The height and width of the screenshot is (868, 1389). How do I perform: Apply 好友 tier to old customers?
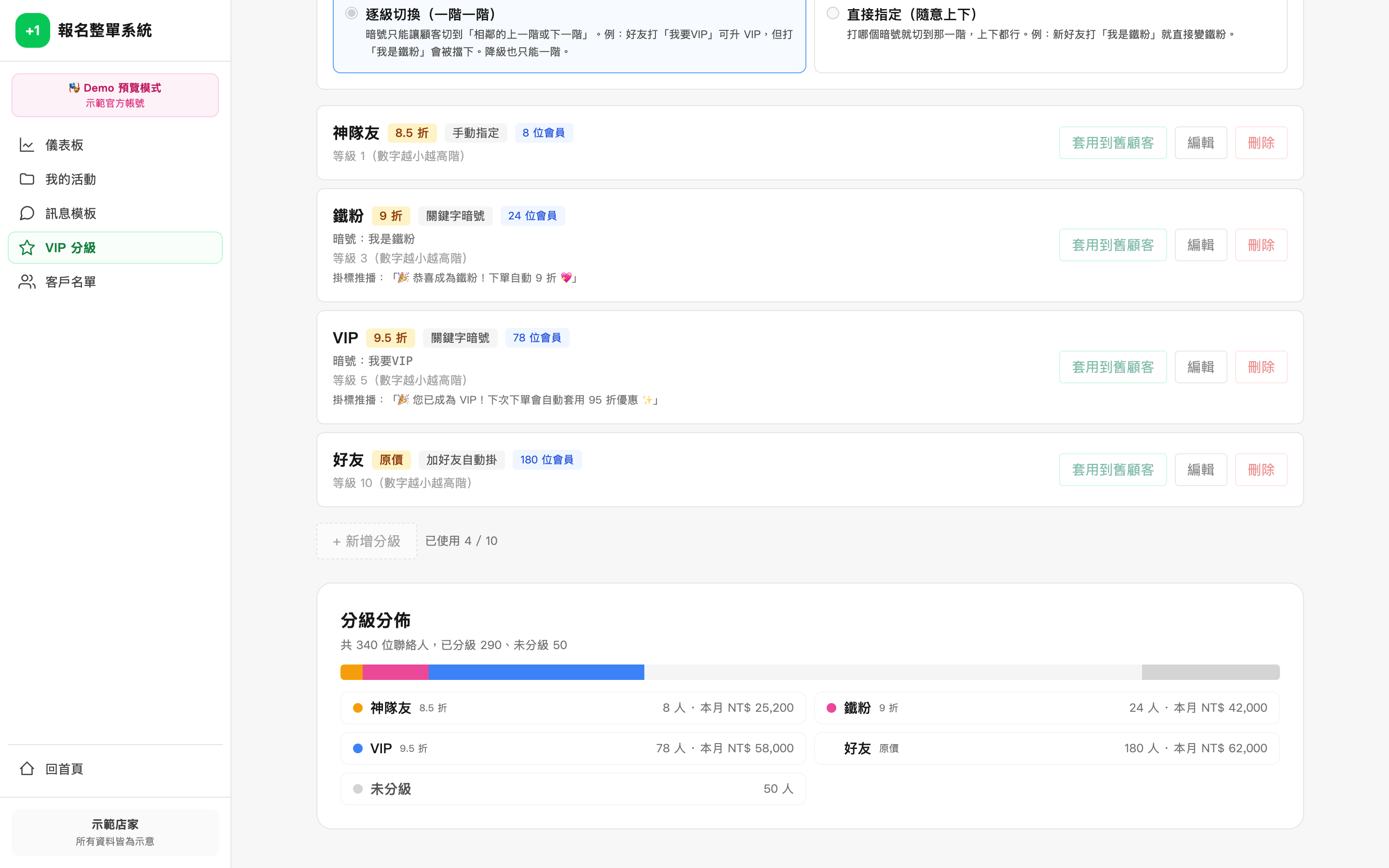point(1112,470)
